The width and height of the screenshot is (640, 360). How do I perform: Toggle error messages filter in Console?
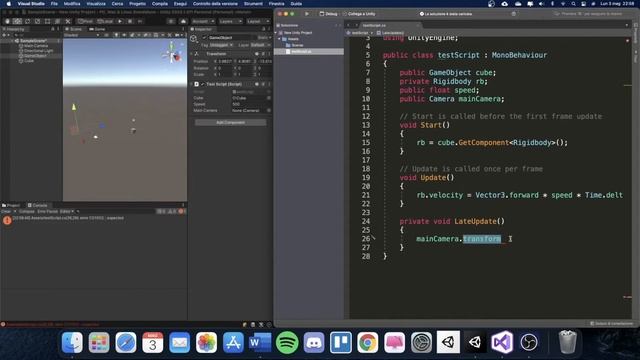point(182,211)
